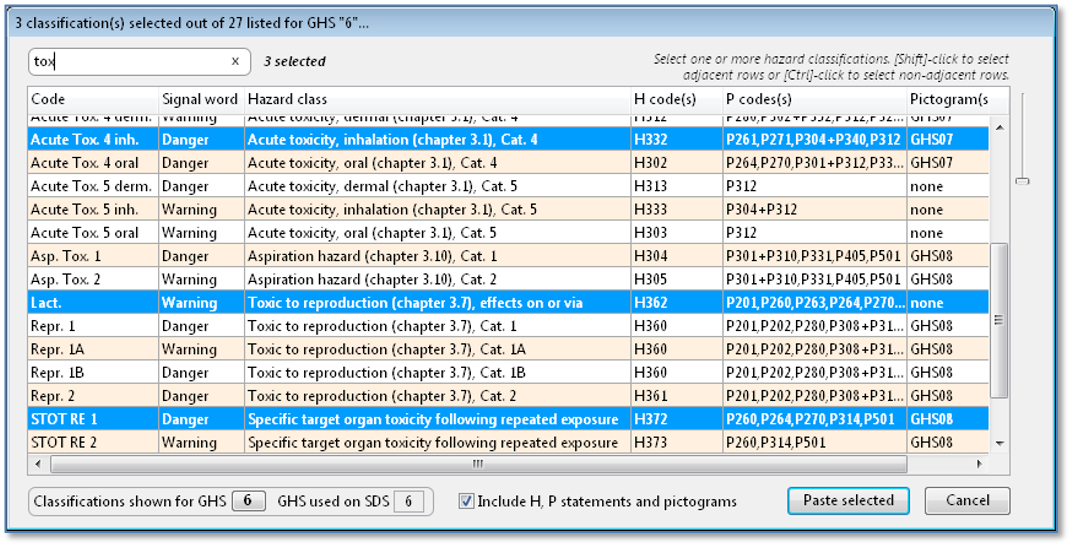Image resolution: width=1070 pixels, height=545 pixels.
Task: Select Acute Tox. 4 inh. row
Action: (x=508, y=140)
